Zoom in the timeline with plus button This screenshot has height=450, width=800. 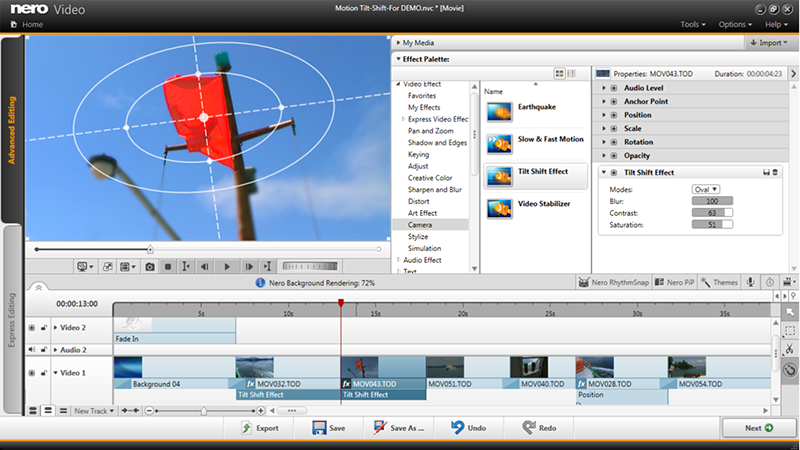[x=261, y=411]
